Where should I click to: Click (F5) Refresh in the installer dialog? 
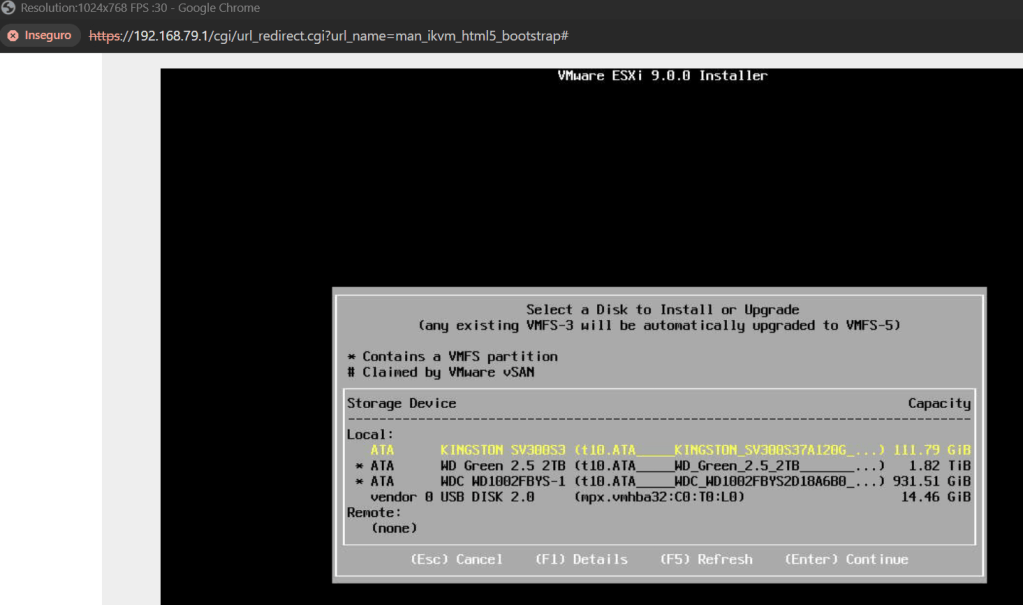(x=706, y=559)
